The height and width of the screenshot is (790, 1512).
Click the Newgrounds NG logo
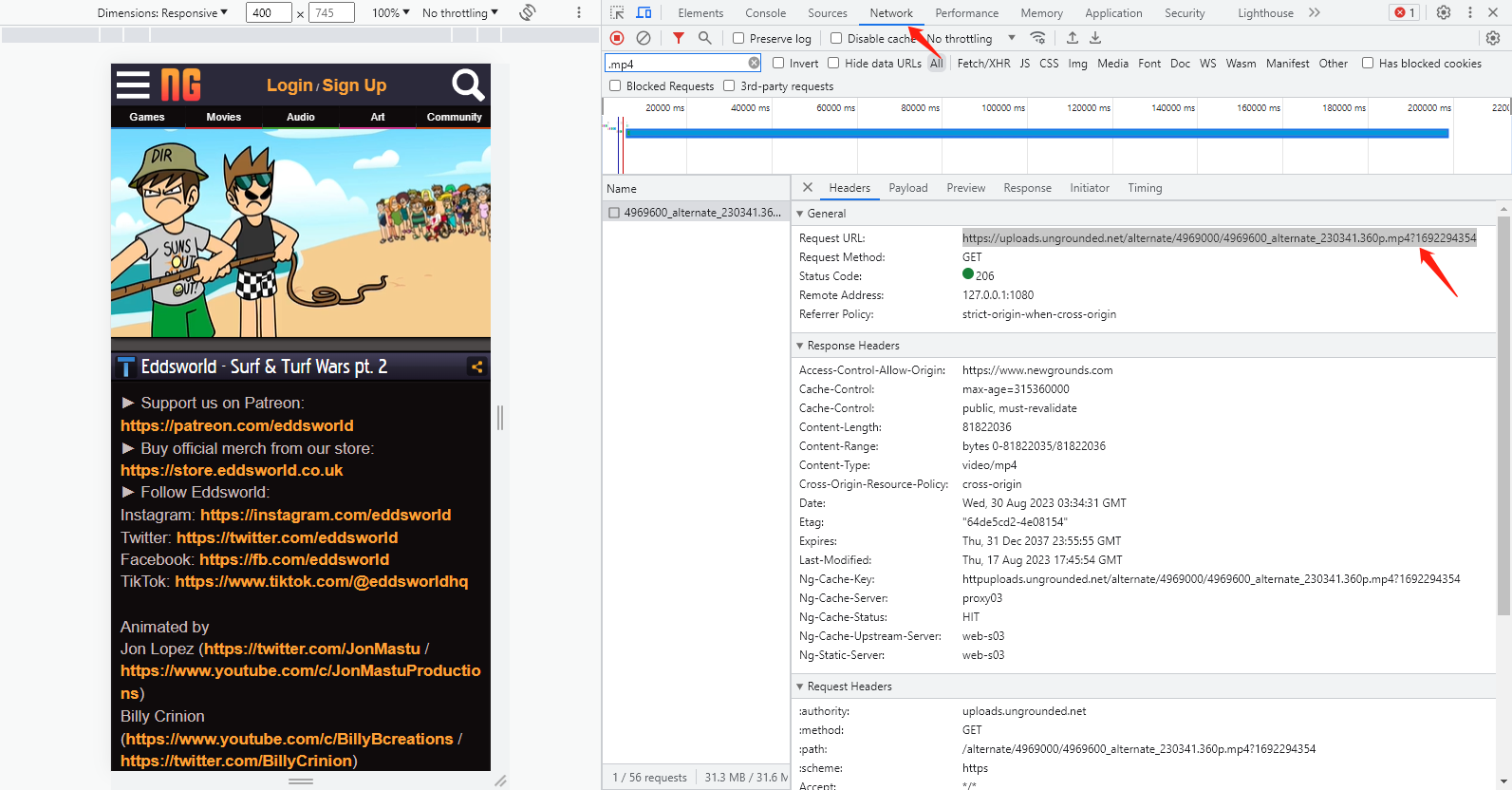tap(180, 85)
